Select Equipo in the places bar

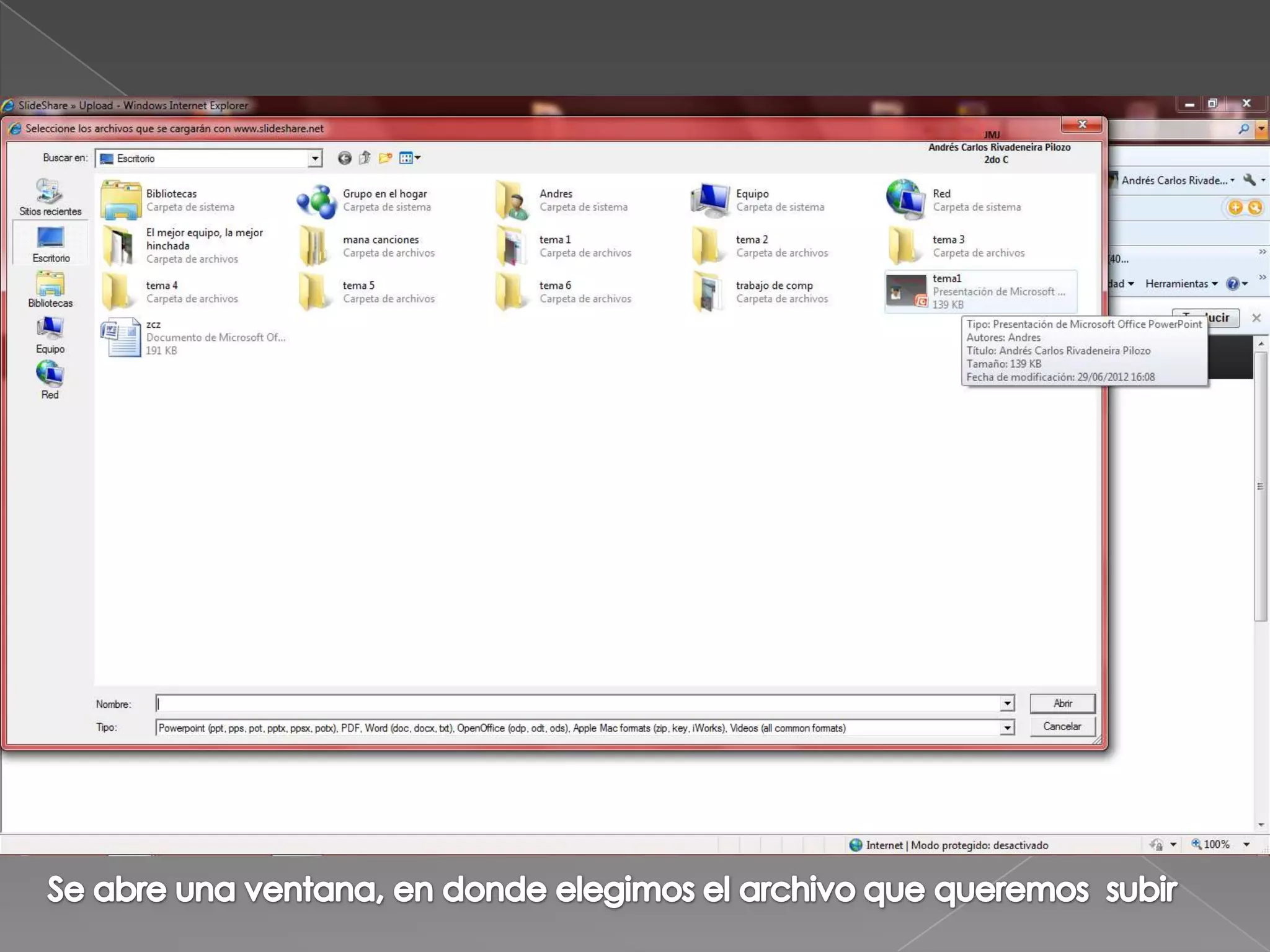(x=50, y=336)
